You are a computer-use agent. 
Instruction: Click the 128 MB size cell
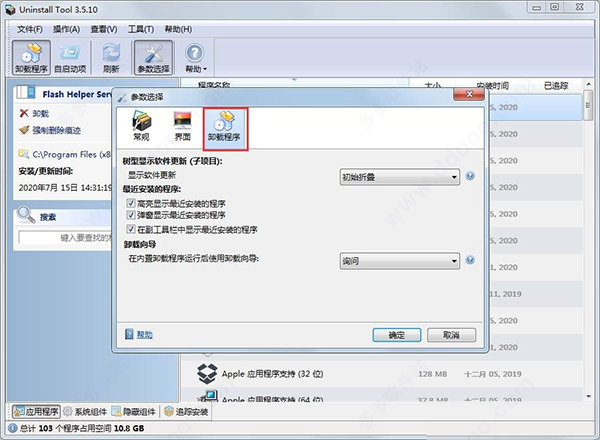pos(432,374)
